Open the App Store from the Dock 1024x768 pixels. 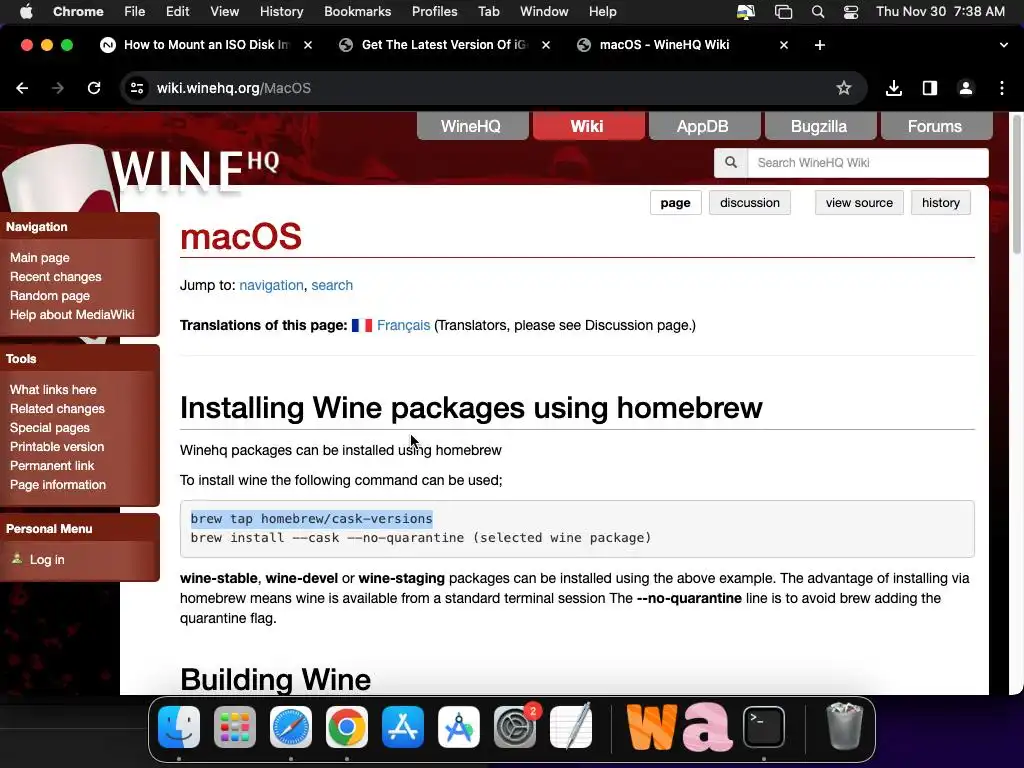tap(403, 727)
